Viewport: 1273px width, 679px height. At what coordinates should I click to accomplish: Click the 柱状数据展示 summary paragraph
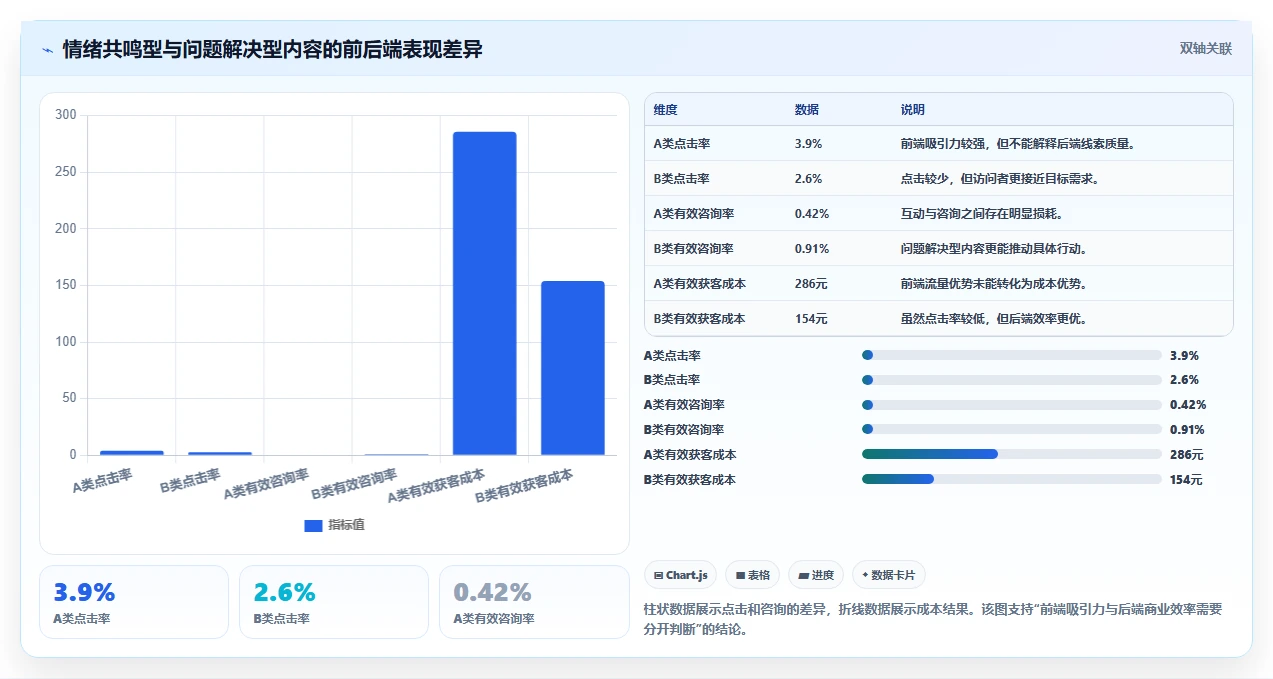point(934,619)
